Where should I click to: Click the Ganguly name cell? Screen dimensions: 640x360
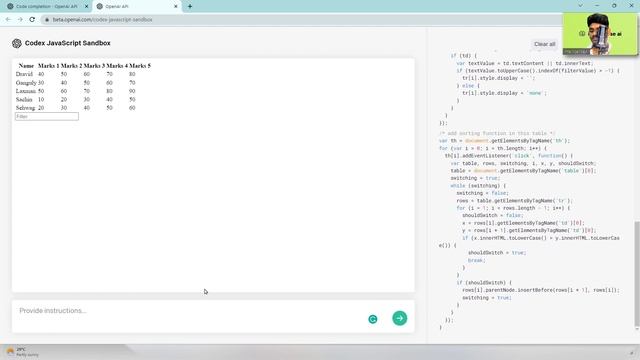tap(26, 83)
